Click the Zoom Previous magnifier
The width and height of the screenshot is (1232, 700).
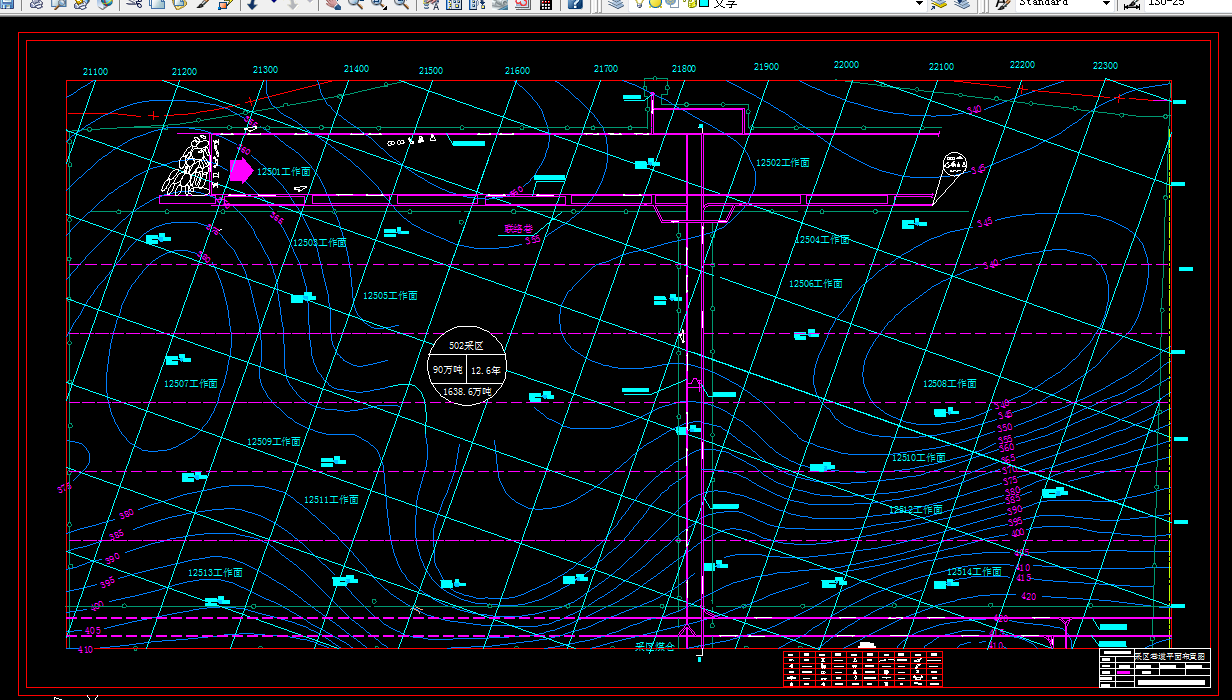pos(401,3)
